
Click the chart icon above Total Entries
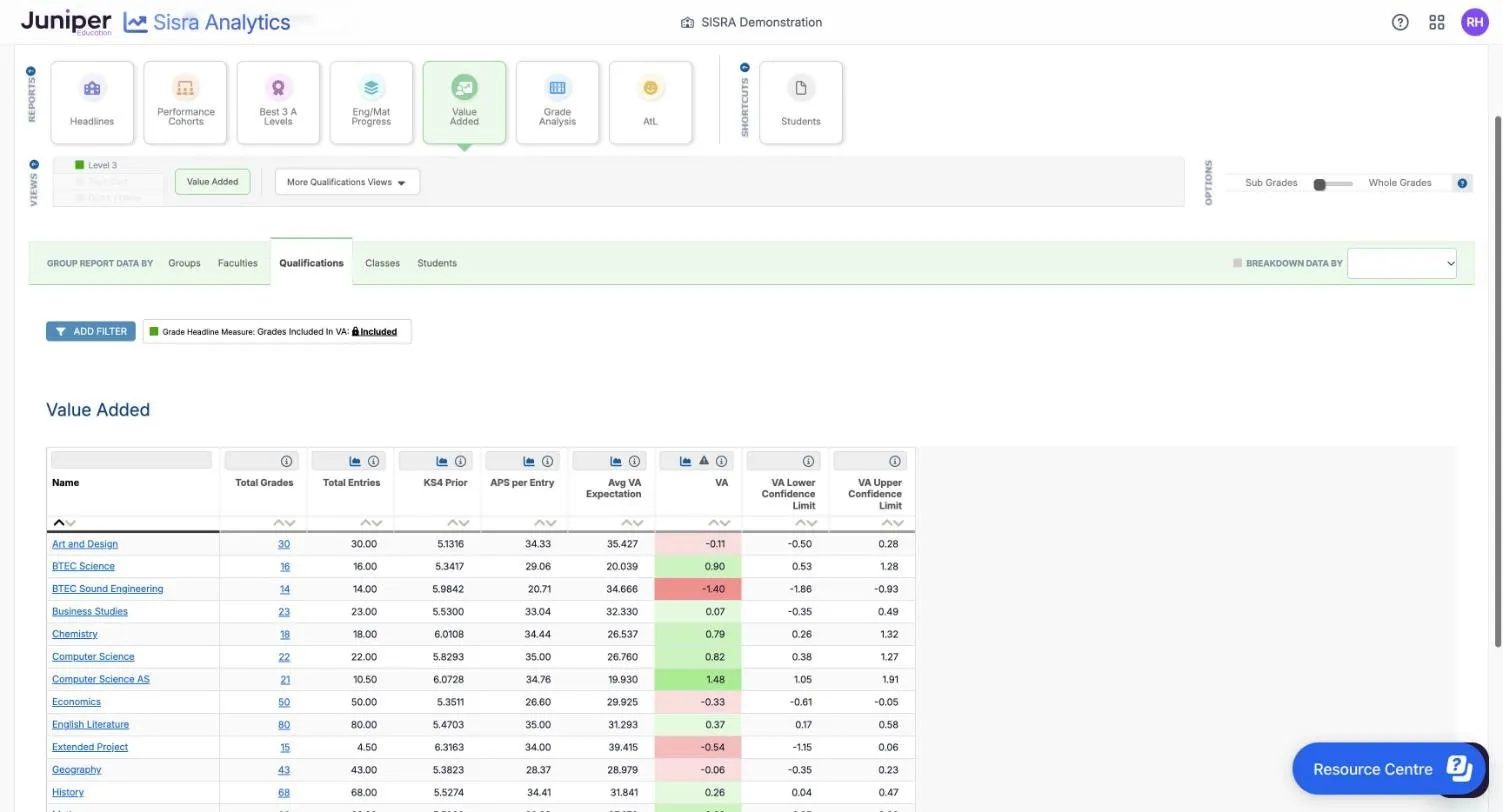354,461
